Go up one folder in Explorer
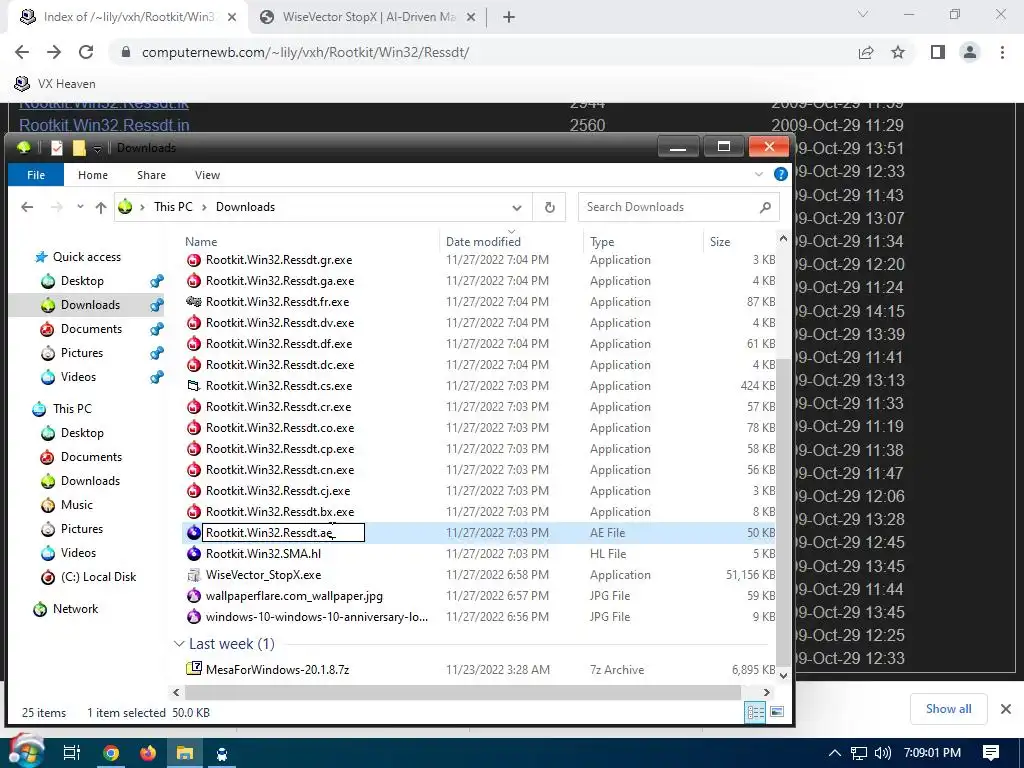 [x=101, y=207]
